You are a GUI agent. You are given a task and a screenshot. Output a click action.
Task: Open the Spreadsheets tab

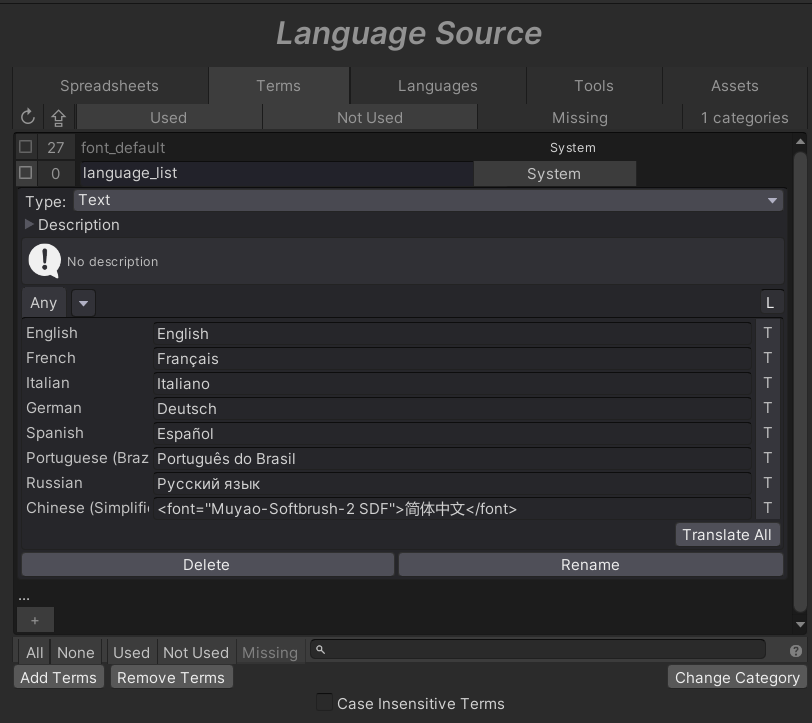click(109, 86)
